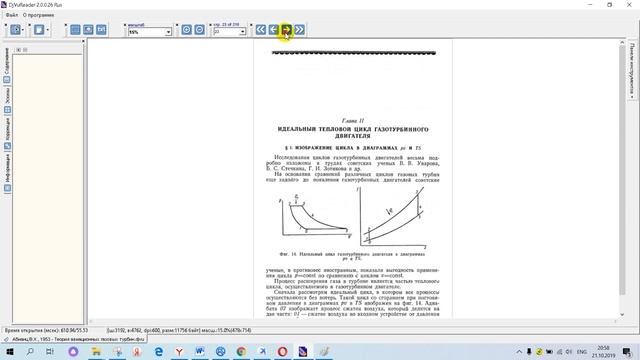This screenshot has height=360, width=640.
Task: Click the zoom out minus icon
Action: pyautogui.click(x=200, y=30)
